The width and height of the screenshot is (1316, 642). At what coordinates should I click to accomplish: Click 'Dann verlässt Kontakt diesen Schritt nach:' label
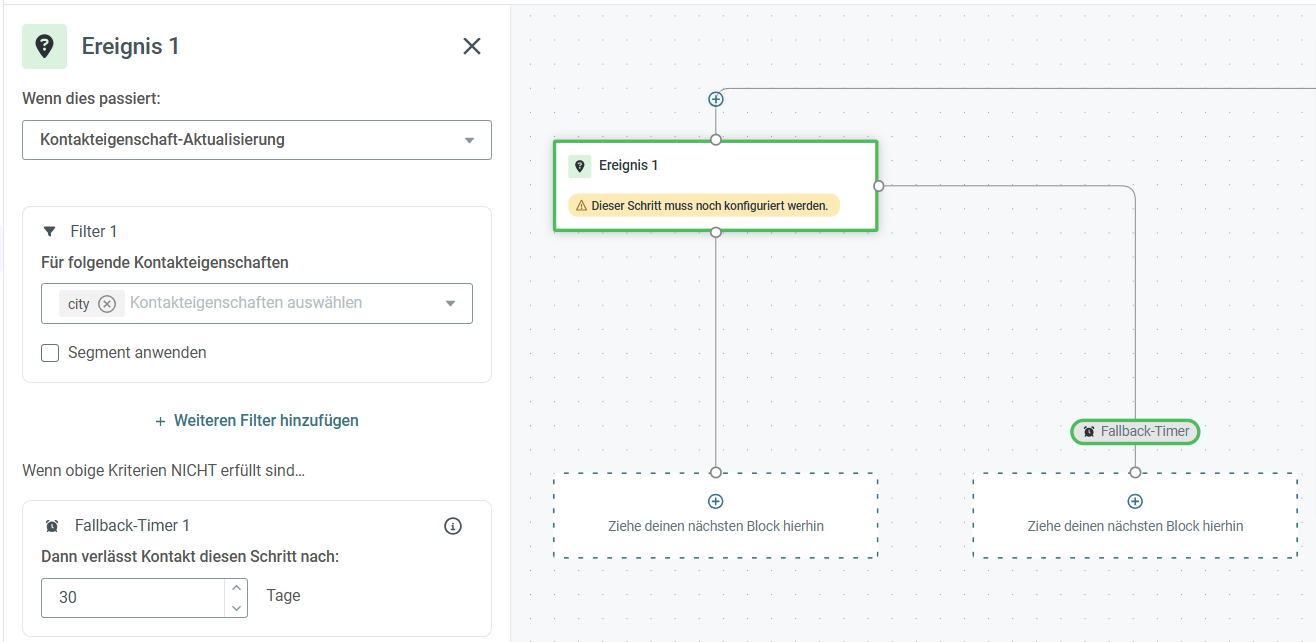pyautogui.click(x=190, y=556)
